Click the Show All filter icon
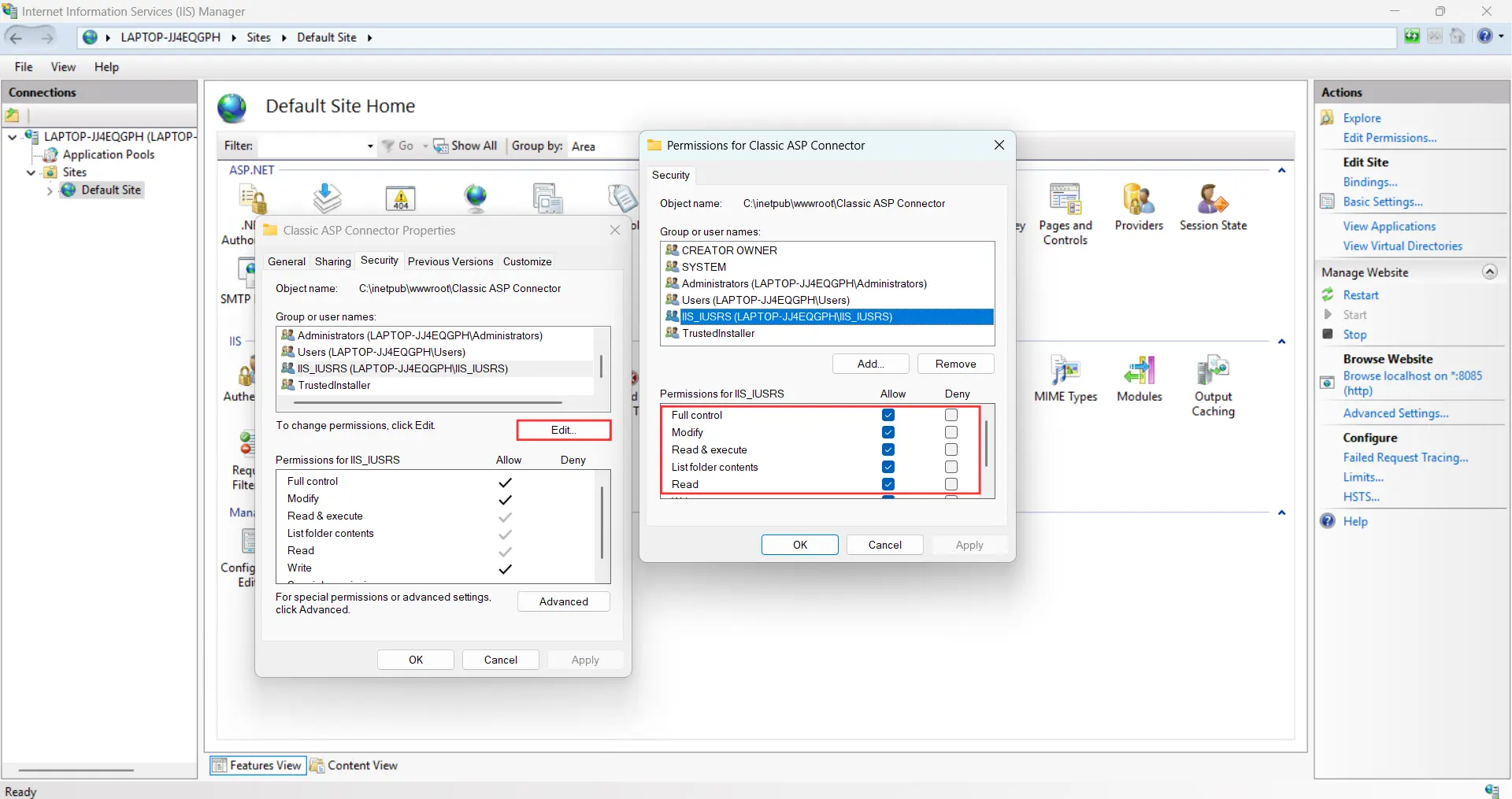Image resolution: width=1512 pixels, height=799 pixels. pos(441,146)
